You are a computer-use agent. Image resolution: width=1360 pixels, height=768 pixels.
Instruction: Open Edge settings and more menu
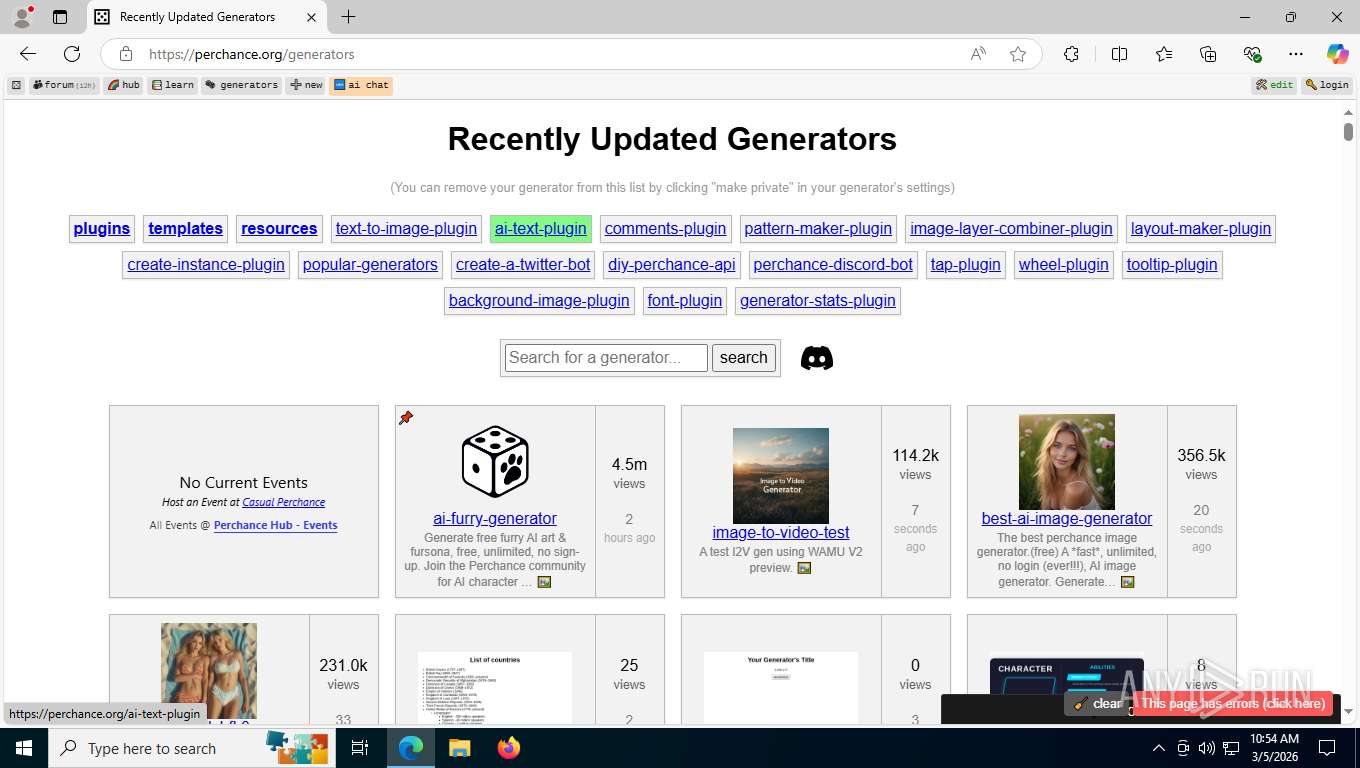point(1296,54)
